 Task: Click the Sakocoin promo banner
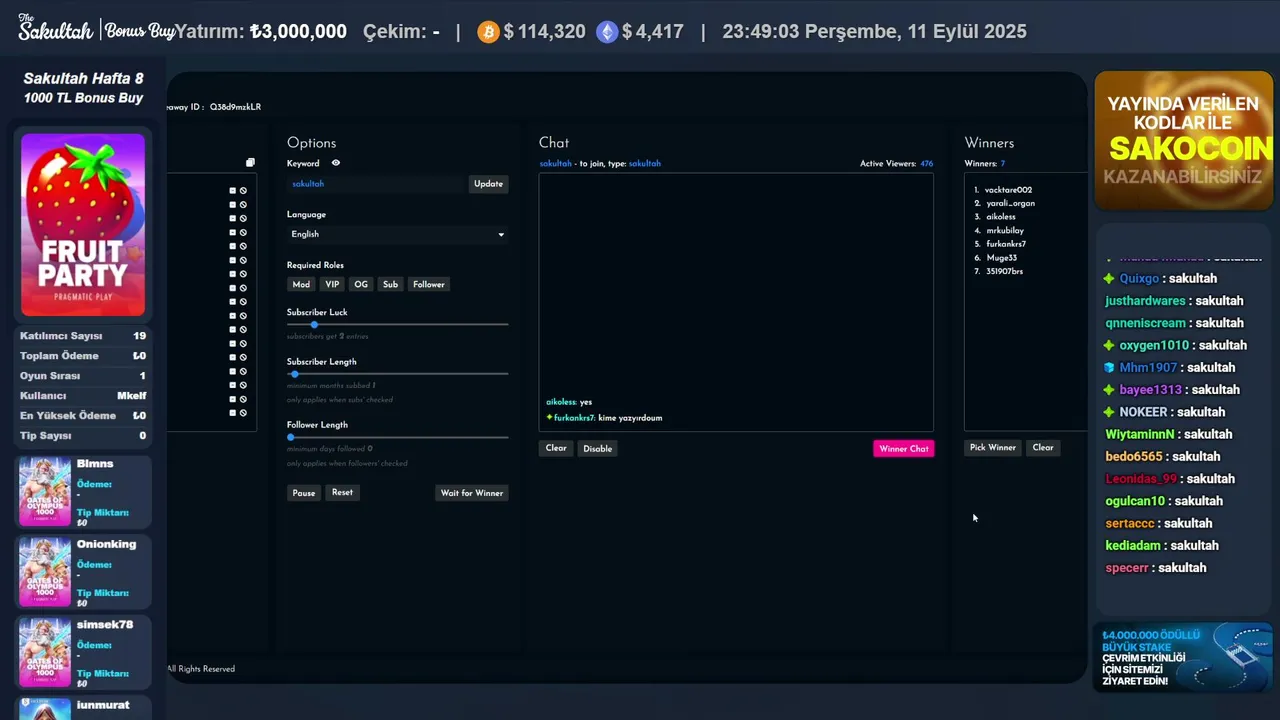point(1183,140)
